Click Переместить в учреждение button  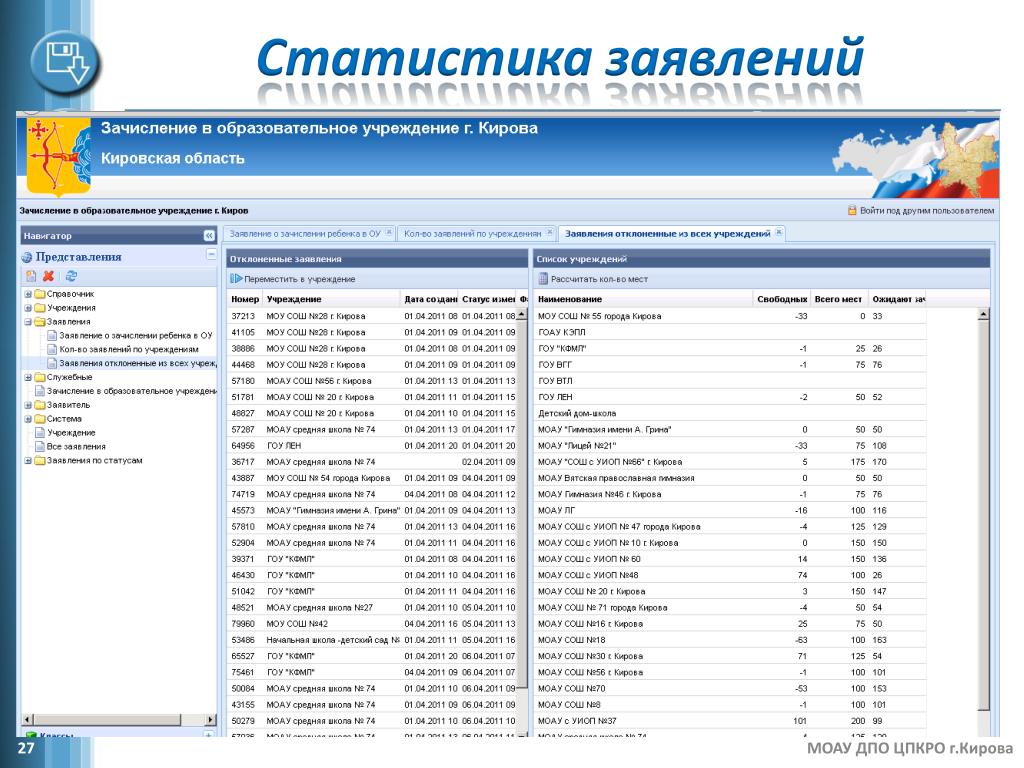click(293, 279)
